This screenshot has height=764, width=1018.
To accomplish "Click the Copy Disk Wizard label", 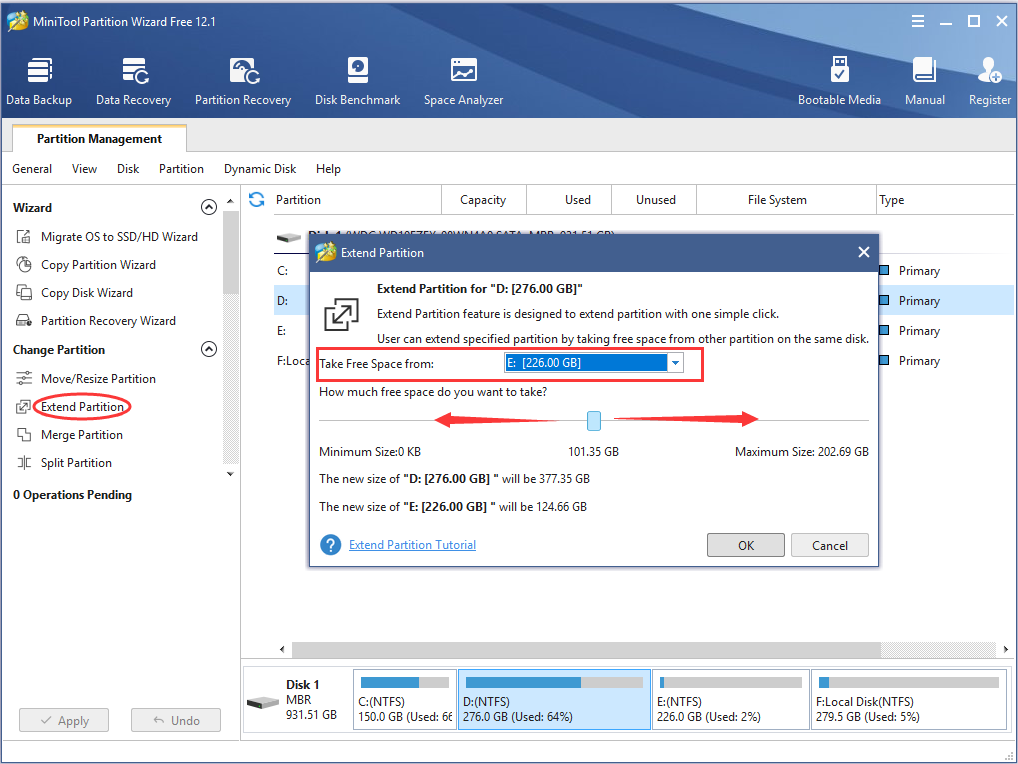I will click(87, 293).
